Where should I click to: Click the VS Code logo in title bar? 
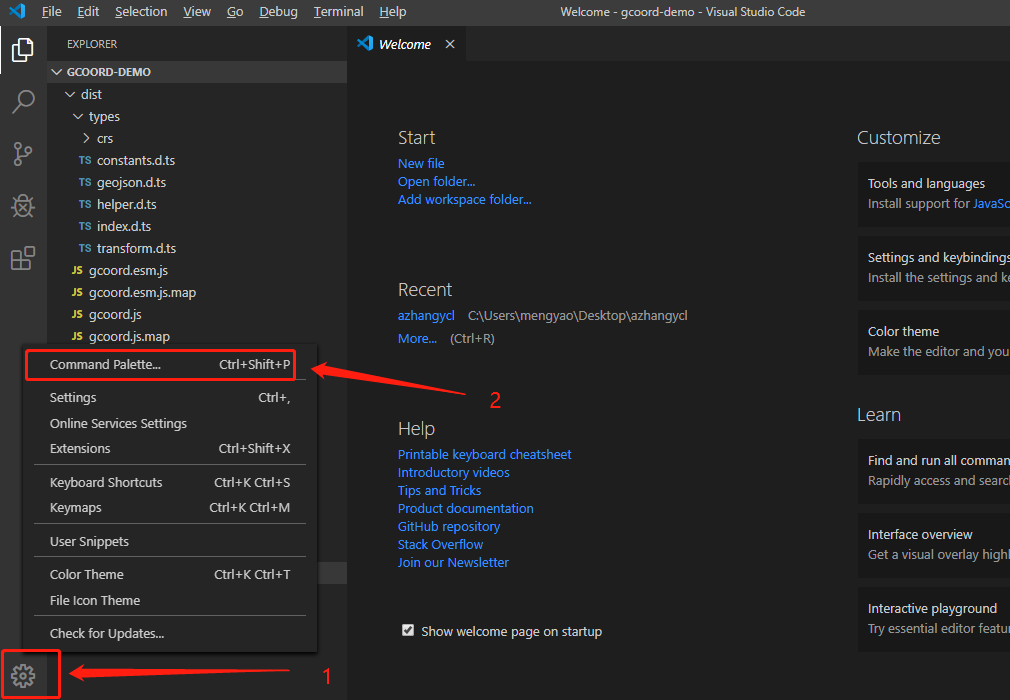pos(17,11)
